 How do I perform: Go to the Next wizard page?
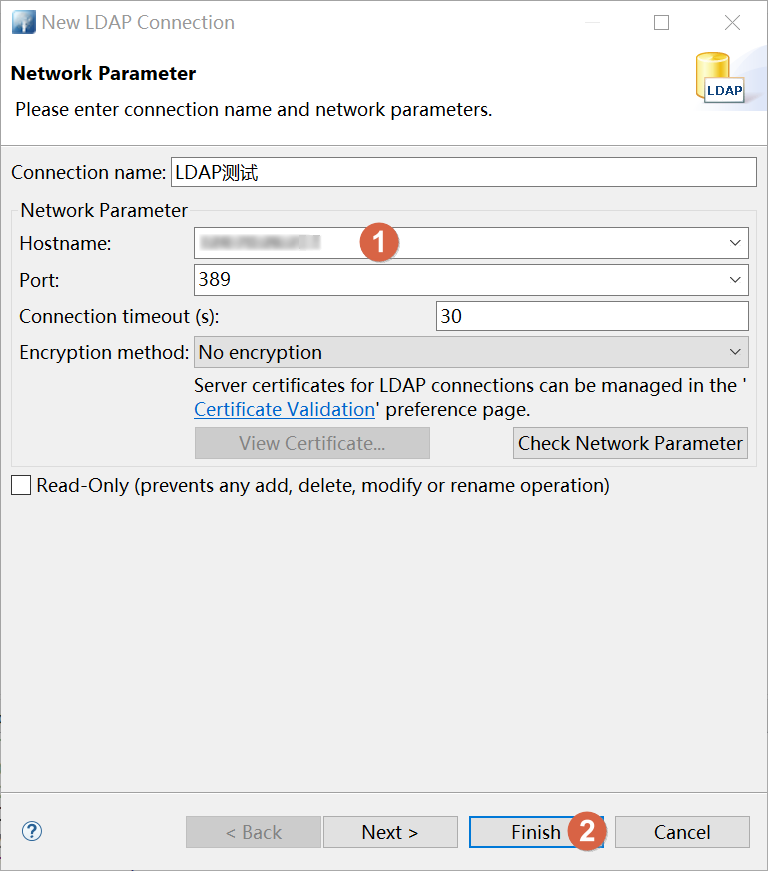(x=390, y=832)
